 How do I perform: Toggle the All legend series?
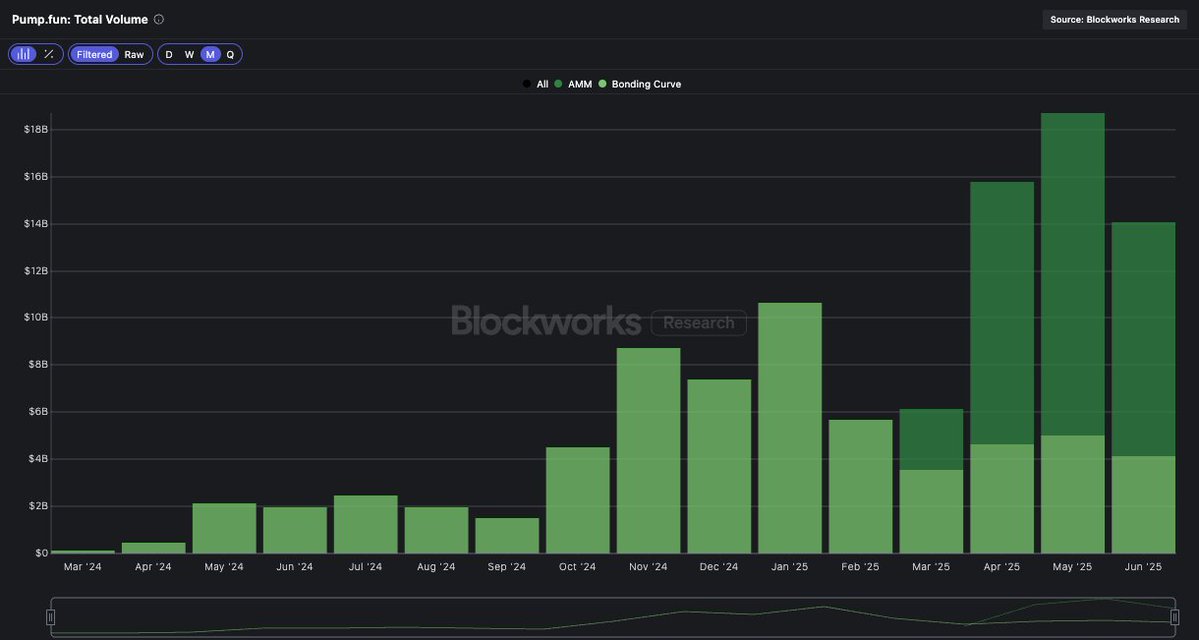tap(536, 84)
